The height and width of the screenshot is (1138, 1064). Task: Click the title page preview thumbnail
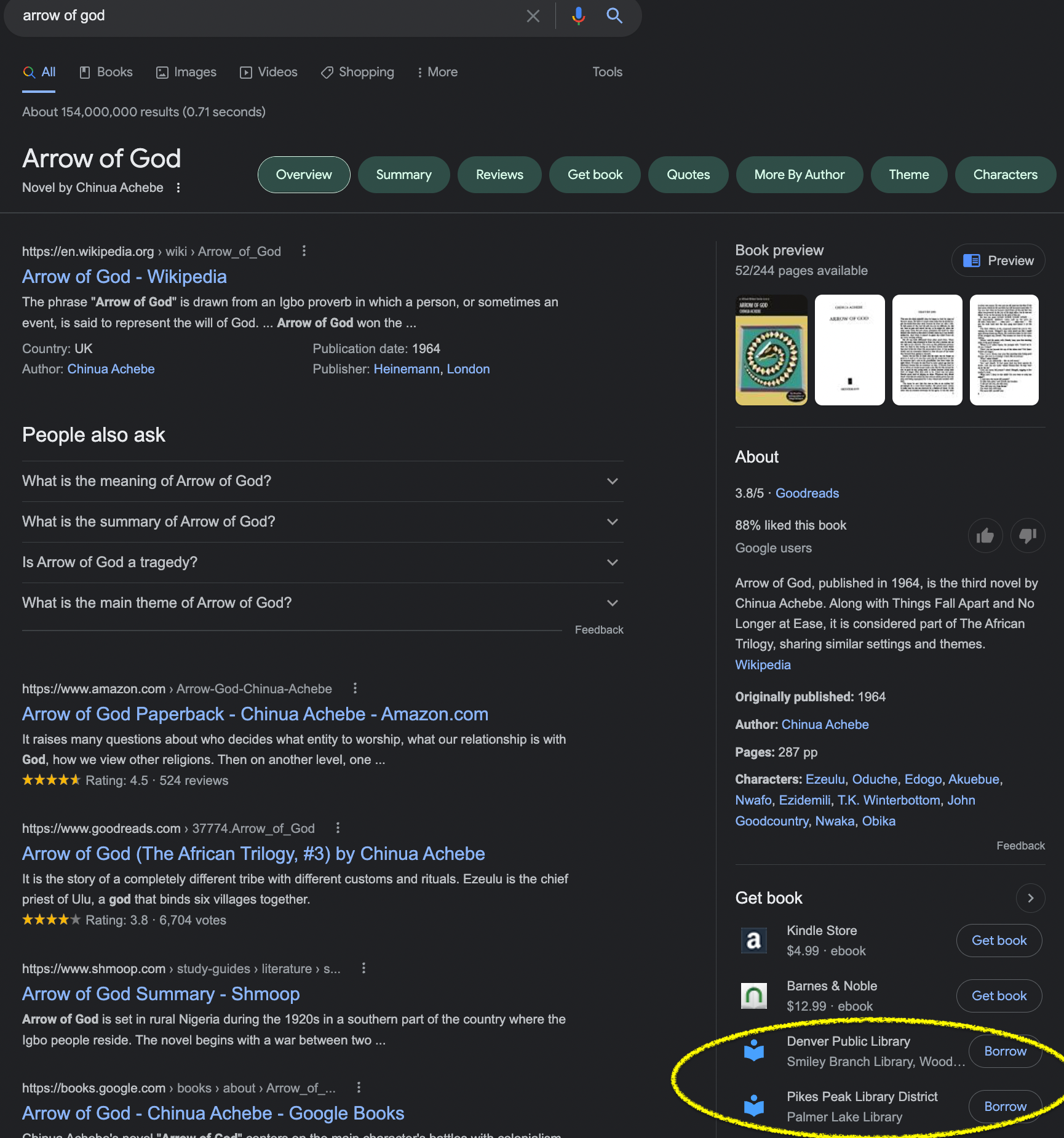[x=849, y=350]
